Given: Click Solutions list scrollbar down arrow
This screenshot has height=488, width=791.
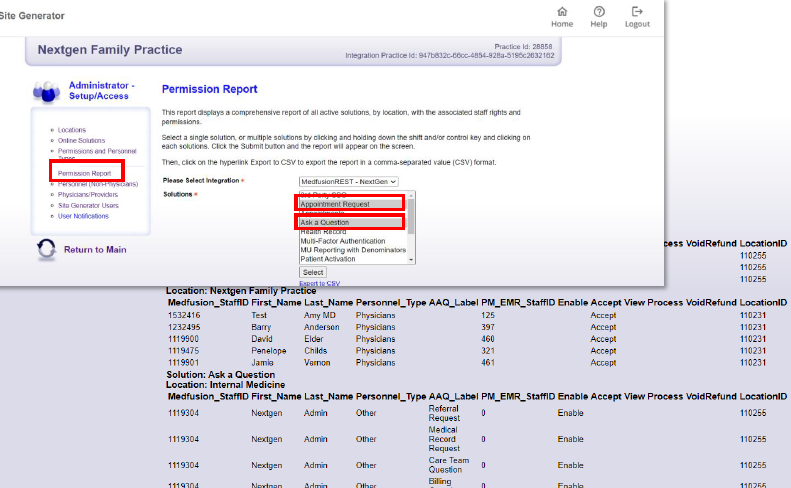Looking at the screenshot, I should click(x=411, y=260).
